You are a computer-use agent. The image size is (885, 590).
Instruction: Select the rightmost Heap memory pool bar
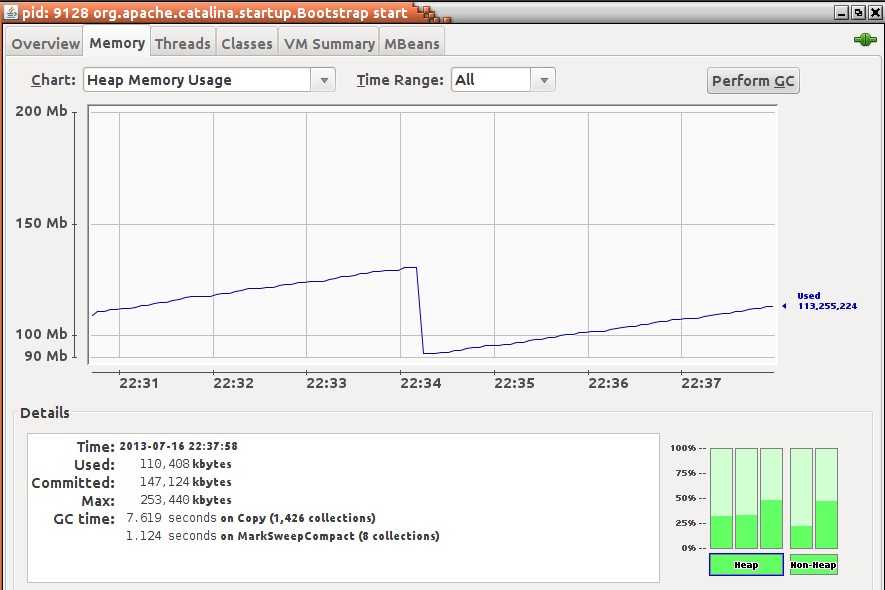pos(771,498)
